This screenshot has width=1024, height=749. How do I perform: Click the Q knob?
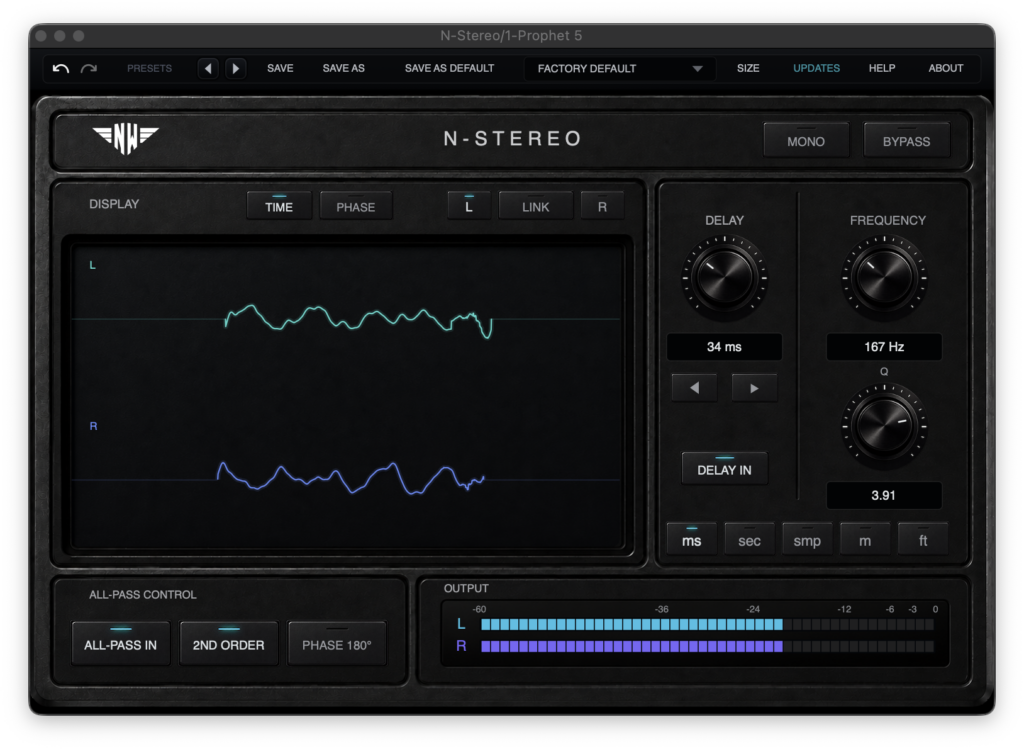click(884, 426)
